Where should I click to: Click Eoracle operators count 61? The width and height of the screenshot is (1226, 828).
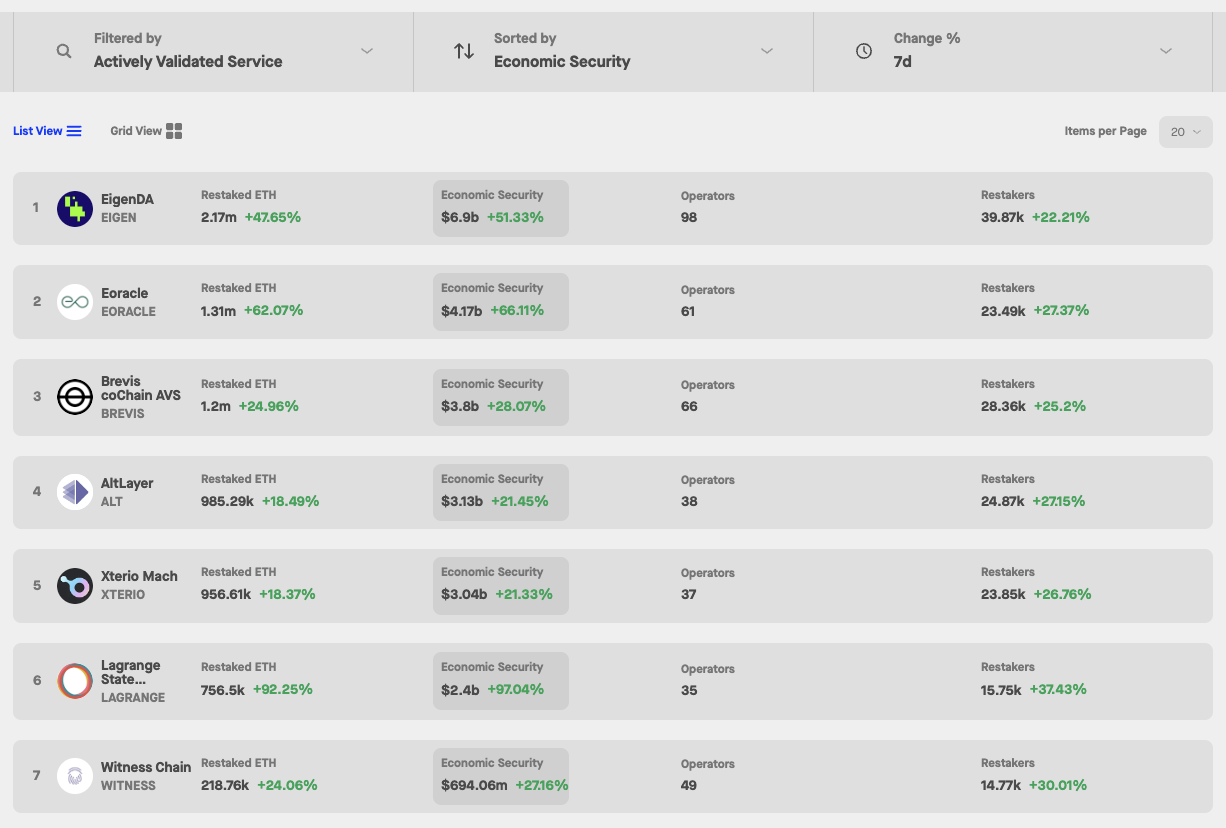688,311
